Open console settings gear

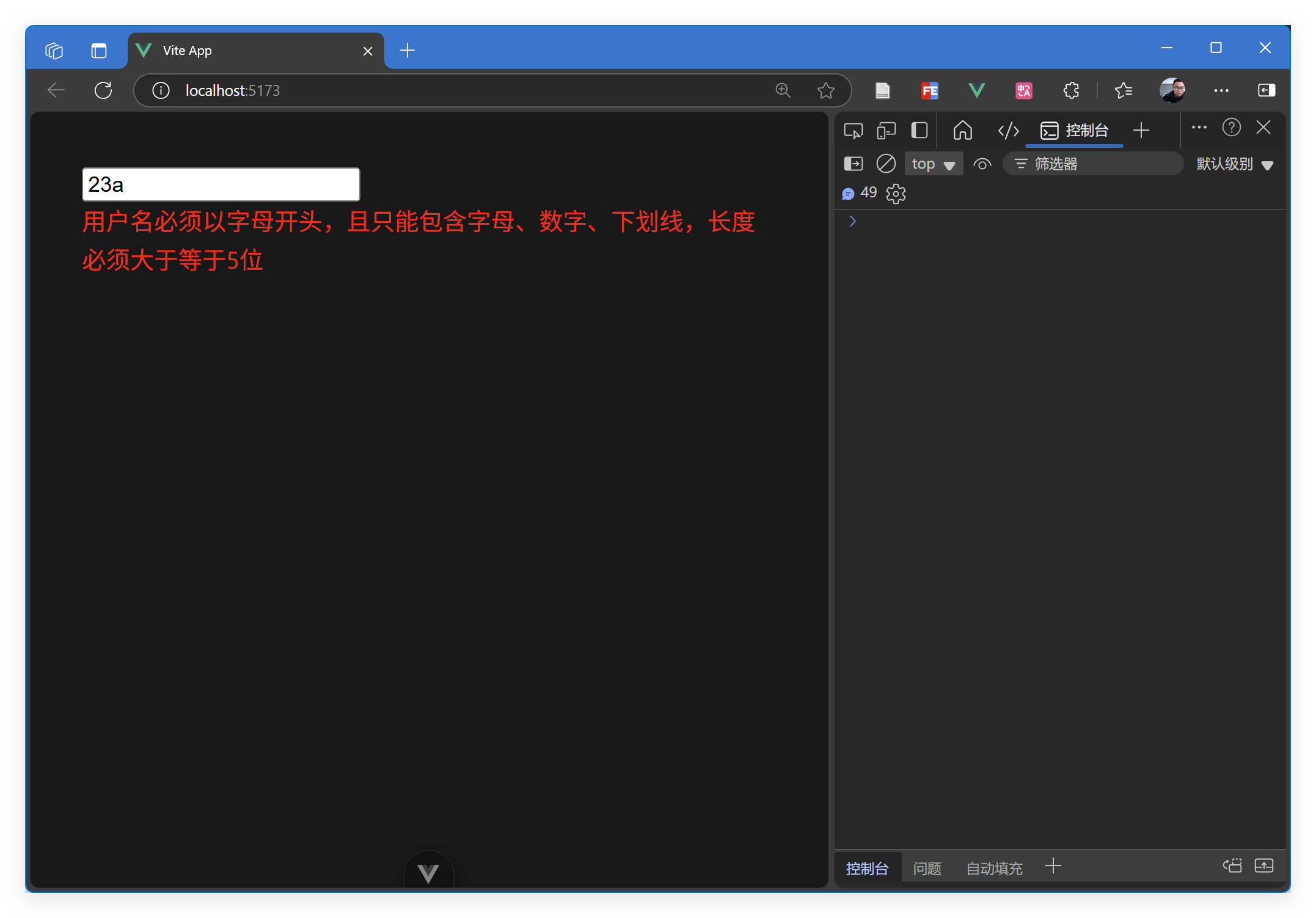tap(896, 194)
